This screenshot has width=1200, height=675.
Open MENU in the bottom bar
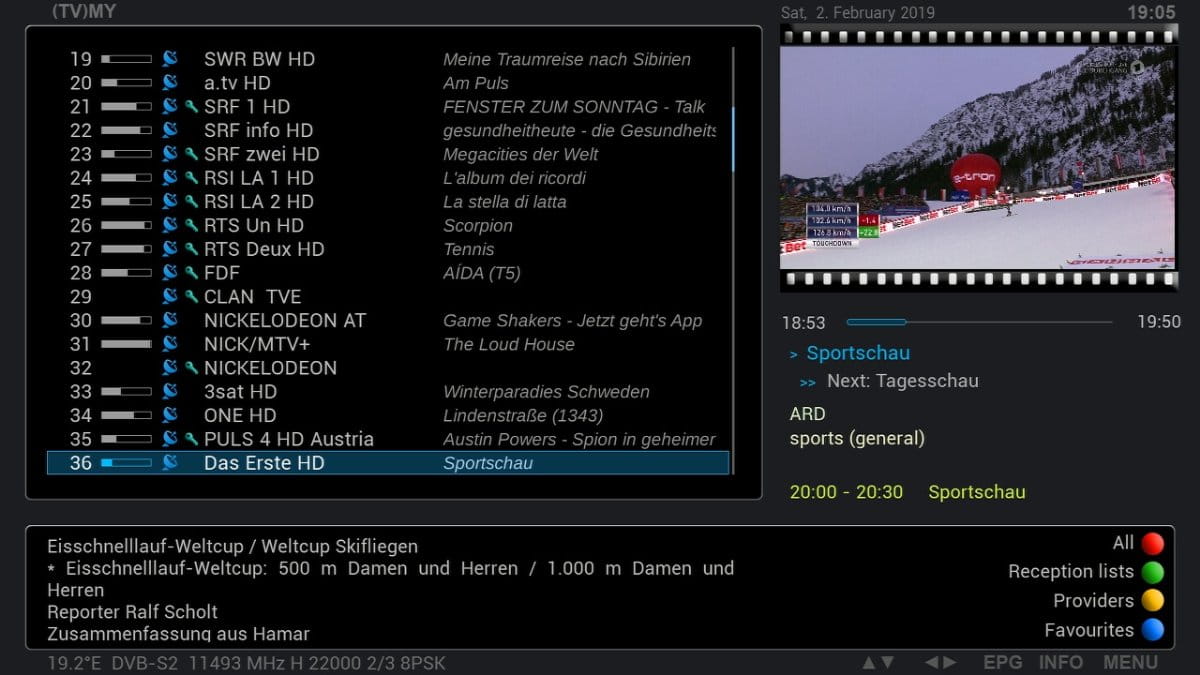coord(1130,662)
